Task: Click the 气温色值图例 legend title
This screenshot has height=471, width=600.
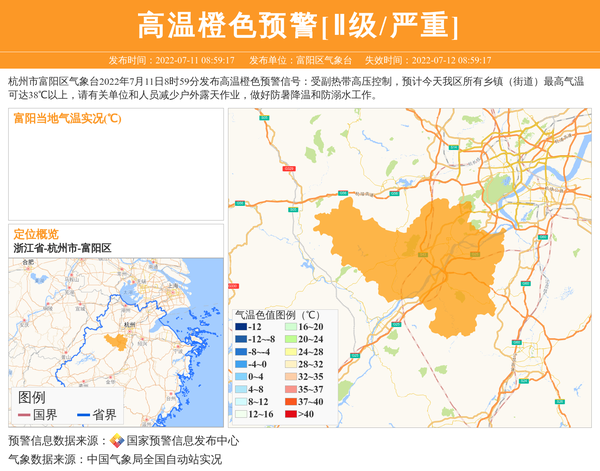Action: [277, 314]
